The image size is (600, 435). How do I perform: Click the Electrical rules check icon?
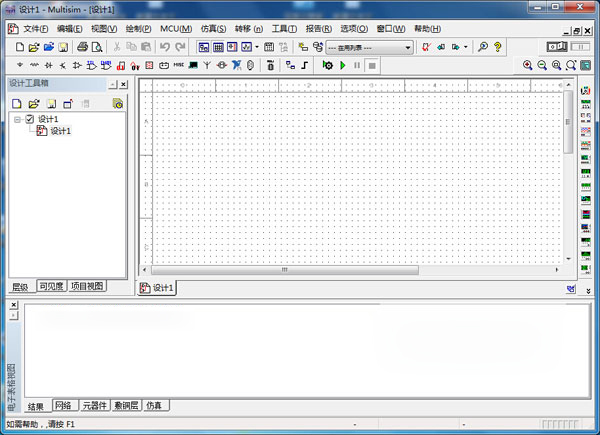(x=426, y=47)
